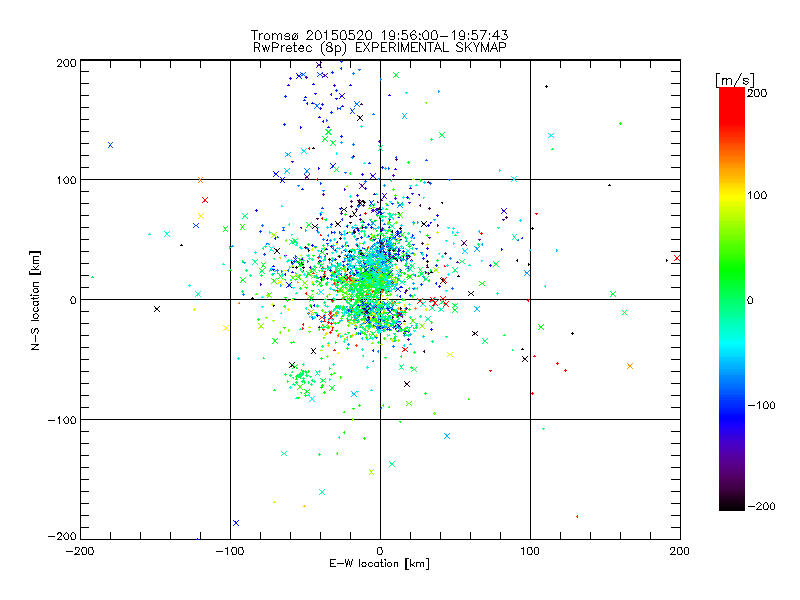This screenshot has height=600, width=800.
Task: Click the colorbar label '-200'
Action: [x=762, y=506]
